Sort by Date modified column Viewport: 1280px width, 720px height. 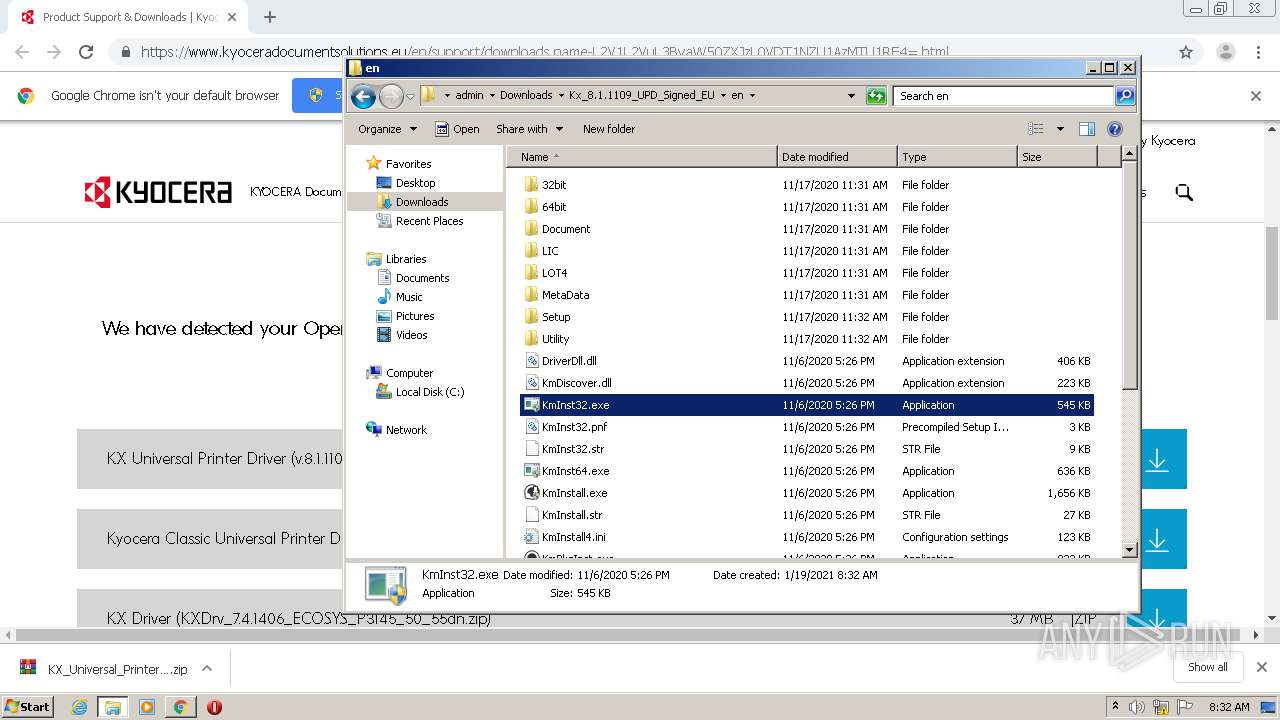click(837, 157)
